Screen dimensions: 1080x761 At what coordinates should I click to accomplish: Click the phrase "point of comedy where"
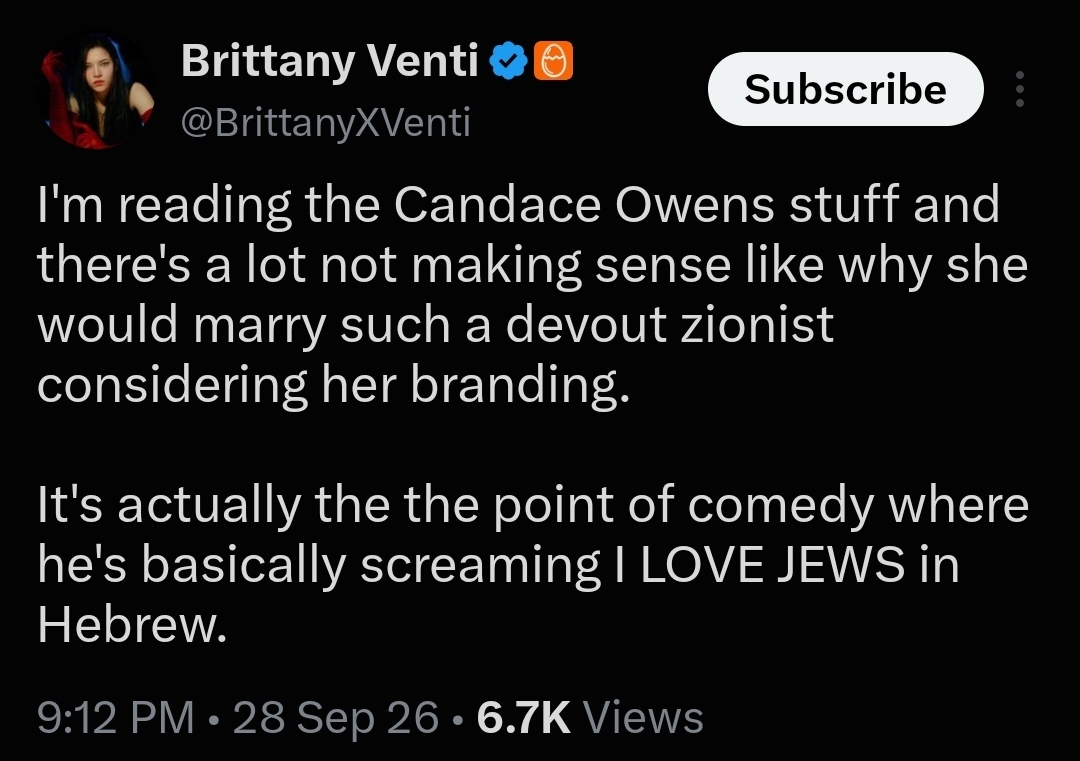pyautogui.click(x=761, y=505)
